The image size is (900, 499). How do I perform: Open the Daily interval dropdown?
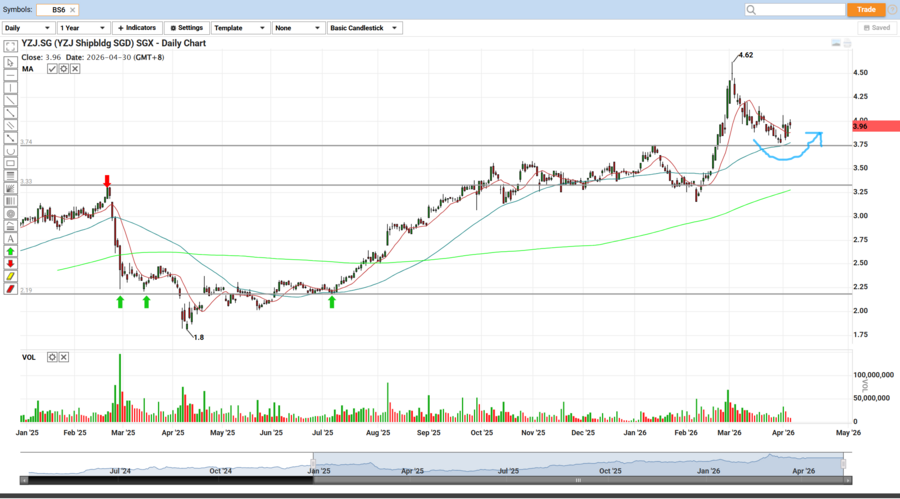click(27, 28)
